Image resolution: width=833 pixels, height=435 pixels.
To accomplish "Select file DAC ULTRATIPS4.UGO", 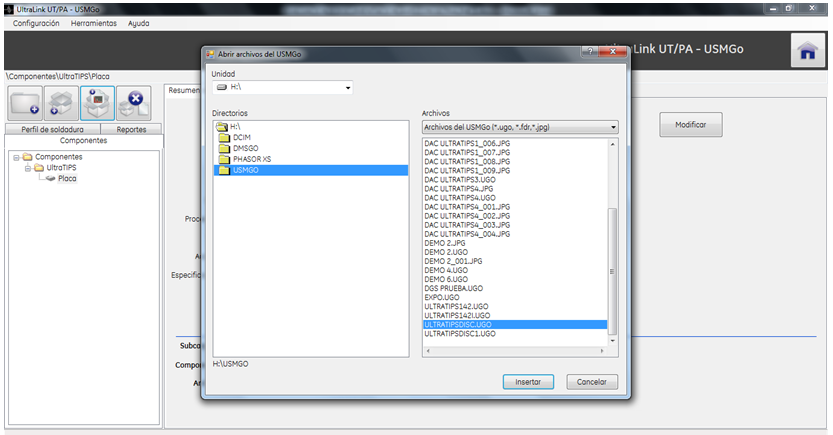I will click(460, 198).
